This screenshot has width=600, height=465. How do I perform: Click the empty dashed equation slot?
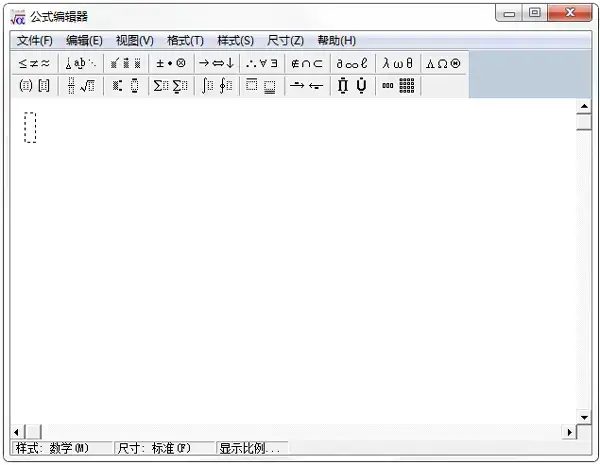click(30, 127)
